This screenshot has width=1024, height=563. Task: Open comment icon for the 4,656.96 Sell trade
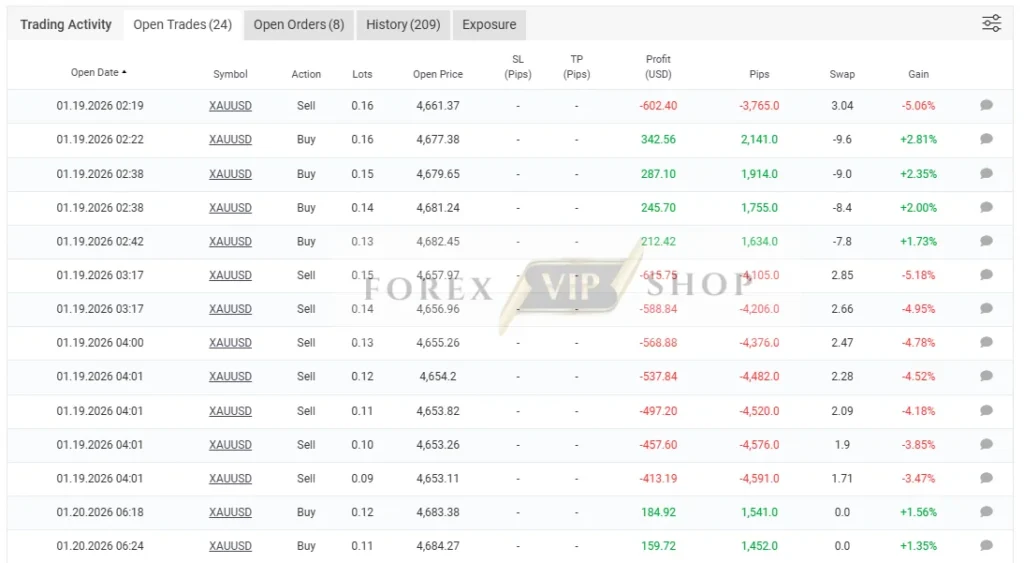coord(986,309)
